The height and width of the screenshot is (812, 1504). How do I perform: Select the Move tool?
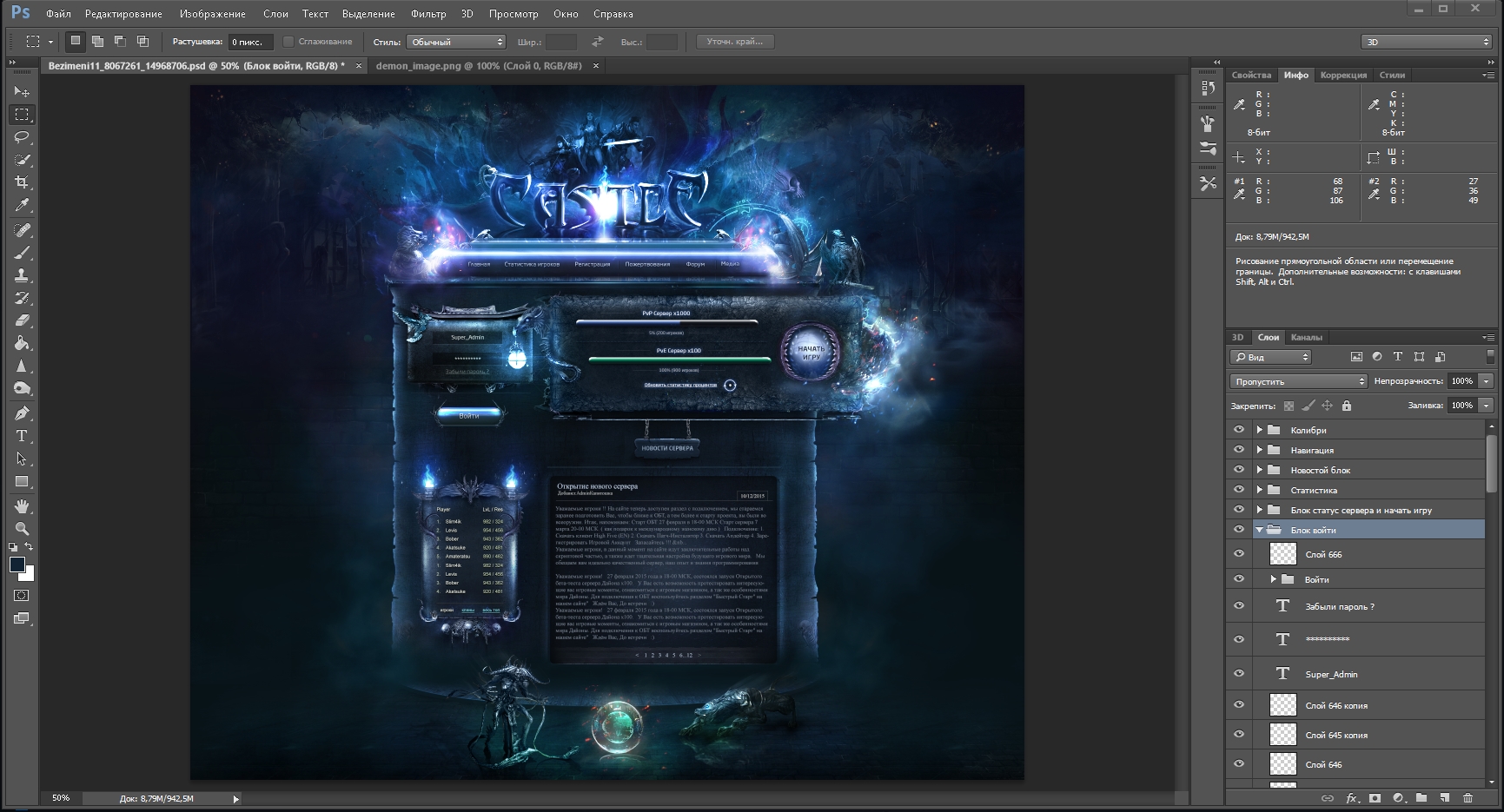[x=23, y=91]
